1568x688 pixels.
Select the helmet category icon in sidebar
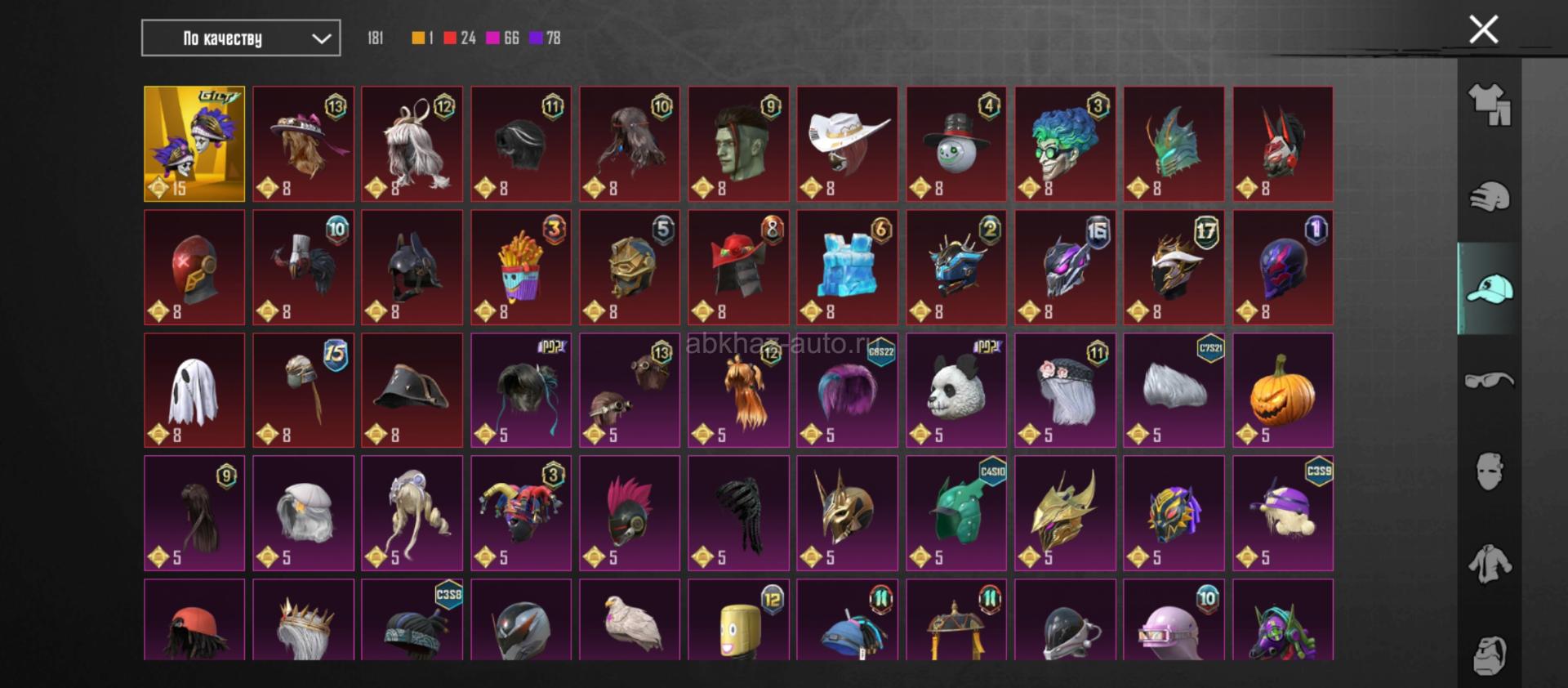(x=1490, y=197)
